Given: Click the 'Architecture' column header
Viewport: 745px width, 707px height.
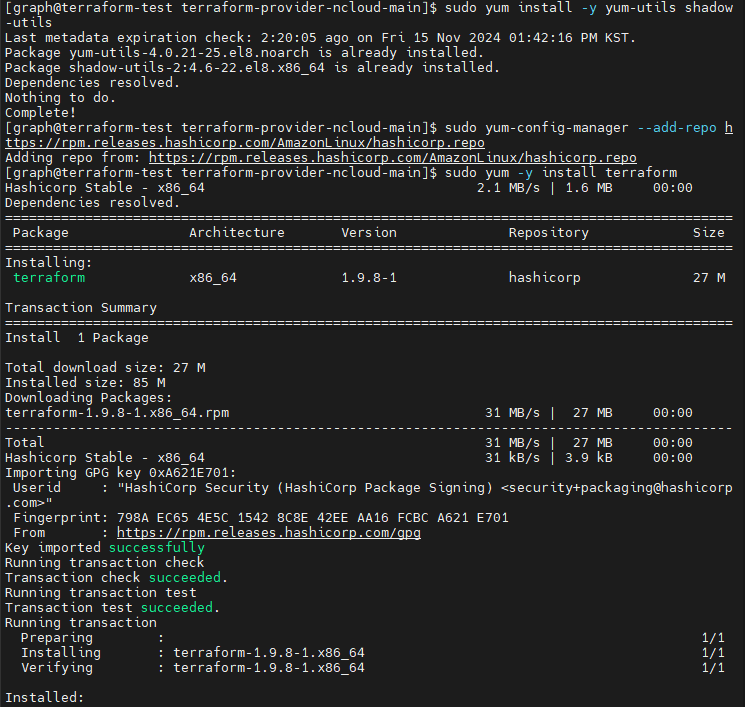Looking at the screenshot, I should (237, 233).
